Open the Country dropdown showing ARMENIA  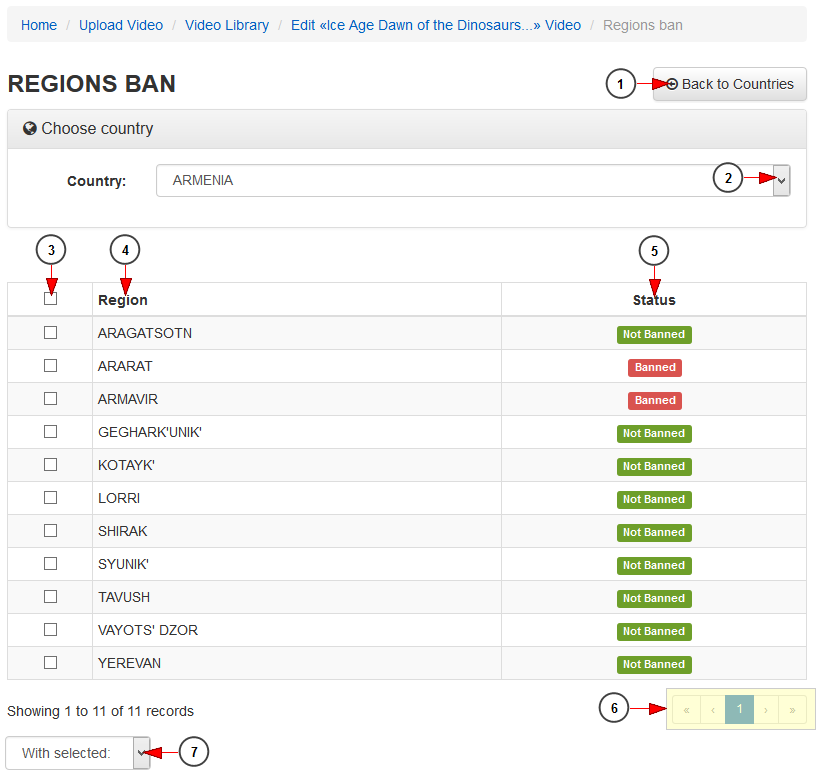pyautogui.click(x=473, y=181)
